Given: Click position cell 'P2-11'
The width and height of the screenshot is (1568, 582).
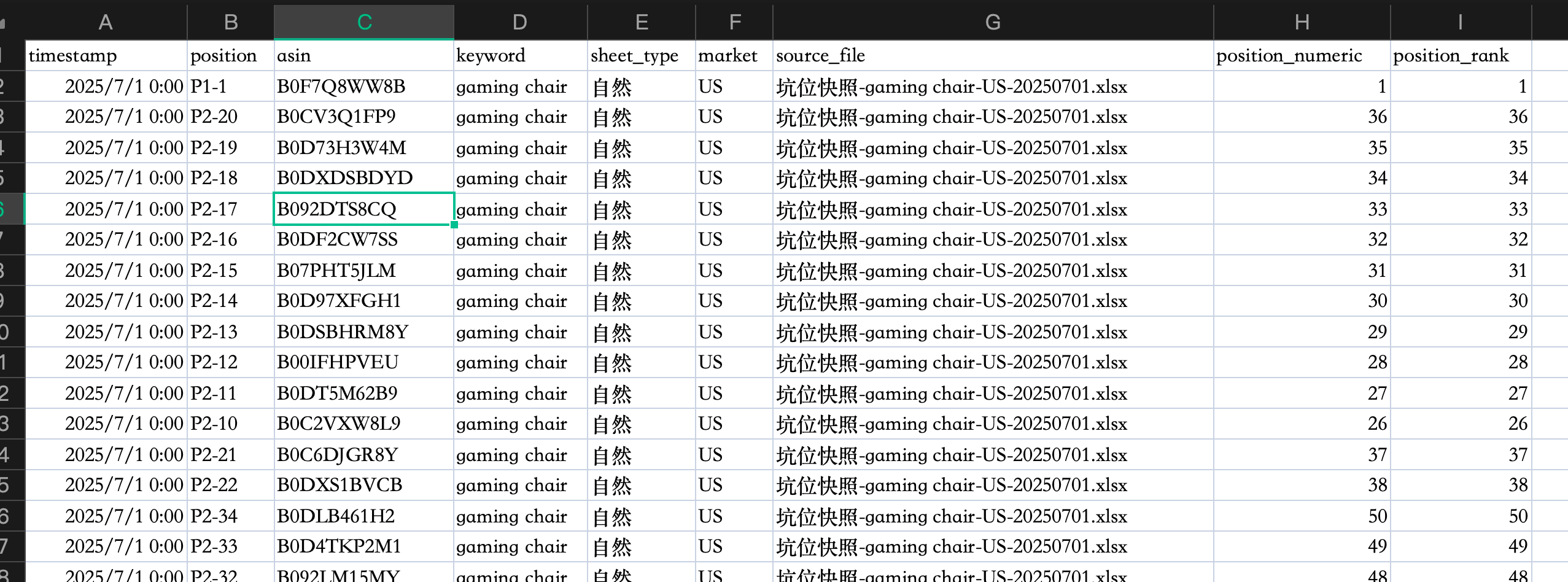Looking at the screenshot, I should (x=230, y=393).
